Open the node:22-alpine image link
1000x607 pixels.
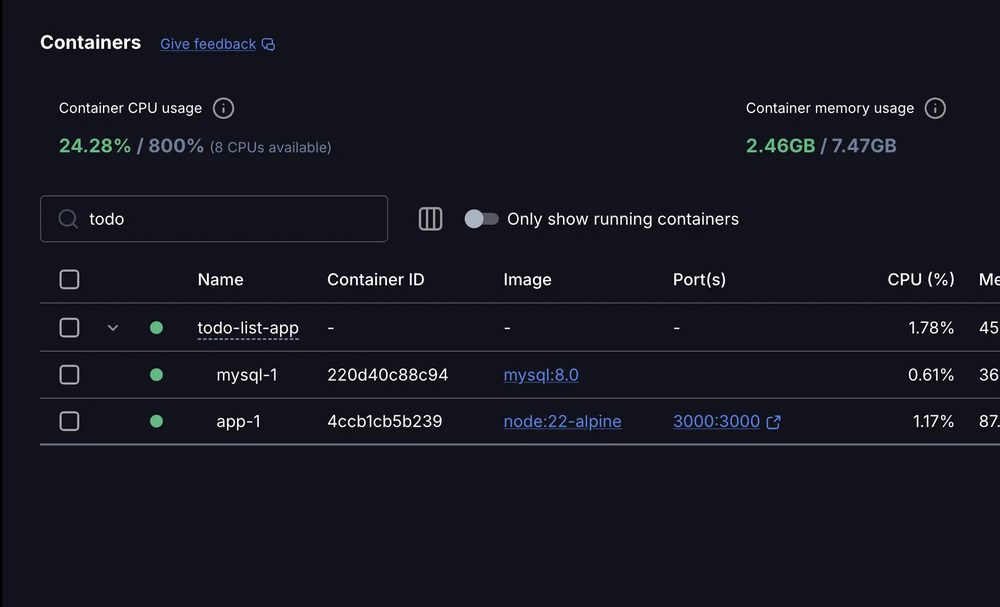pos(562,421)
